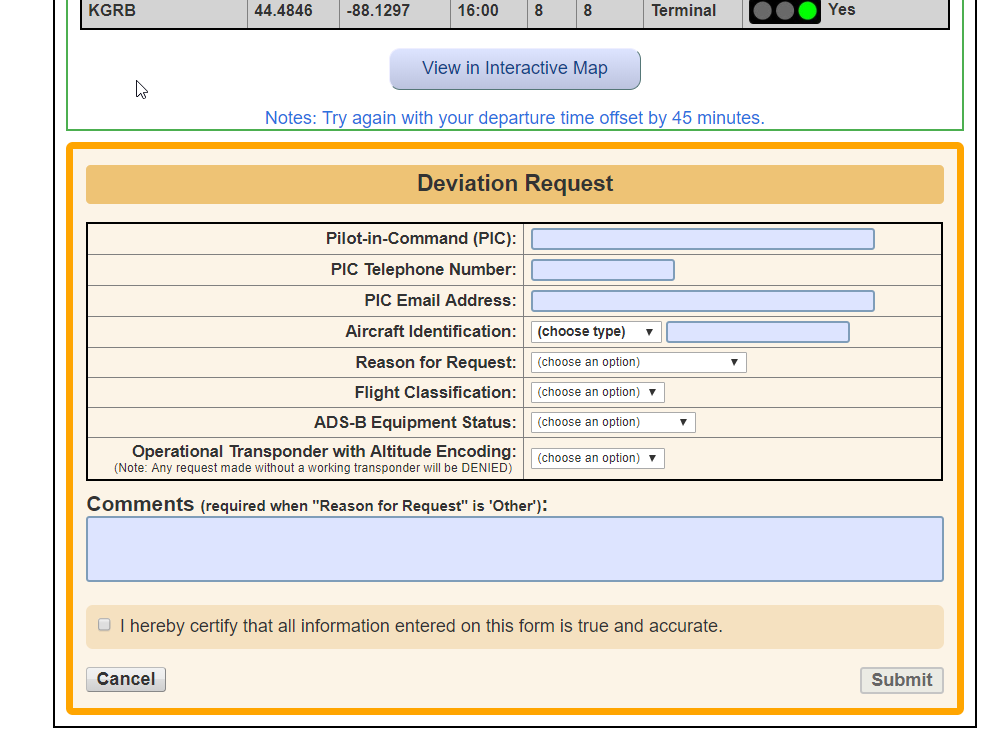Click the Pilot-in-Command name field
This screenshot has height=742, width=990.
coord(702,238)
